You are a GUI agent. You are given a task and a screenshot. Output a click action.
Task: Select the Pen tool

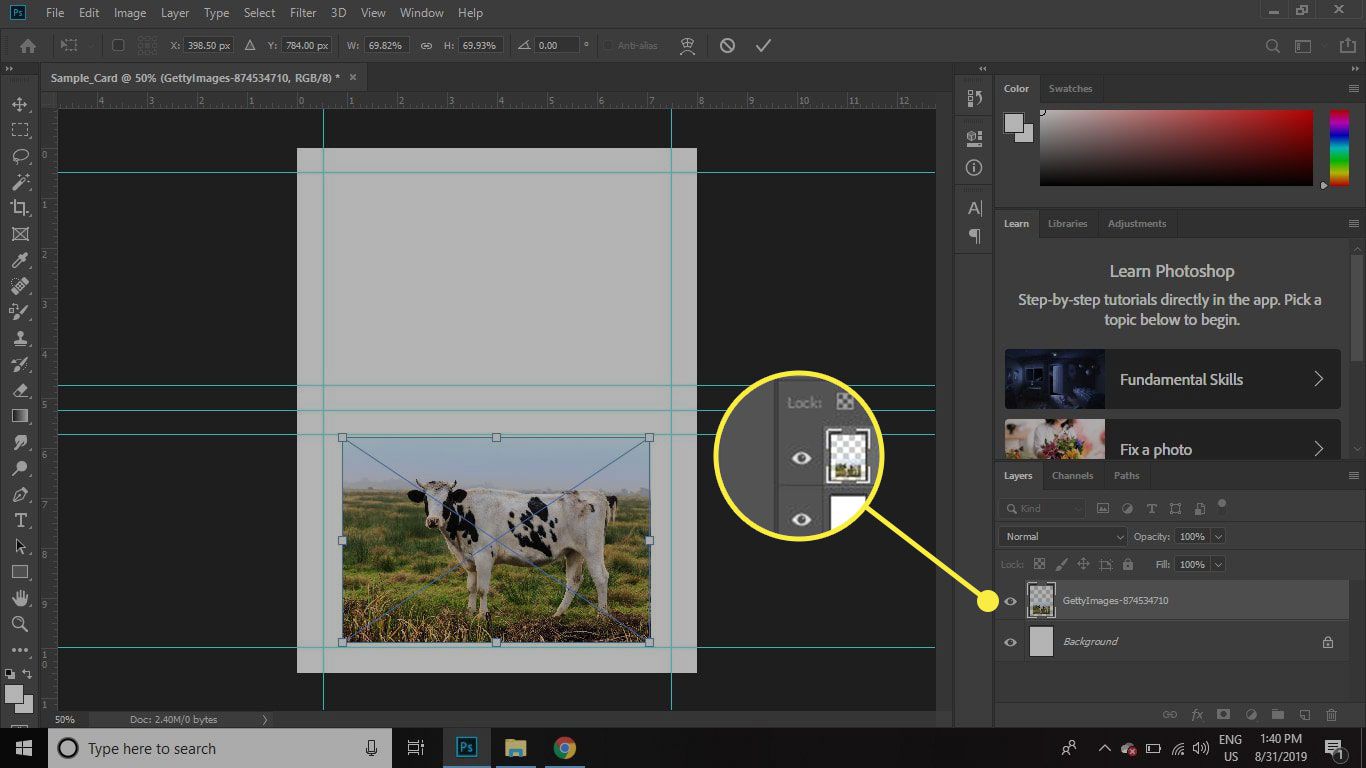click(20, 495)
